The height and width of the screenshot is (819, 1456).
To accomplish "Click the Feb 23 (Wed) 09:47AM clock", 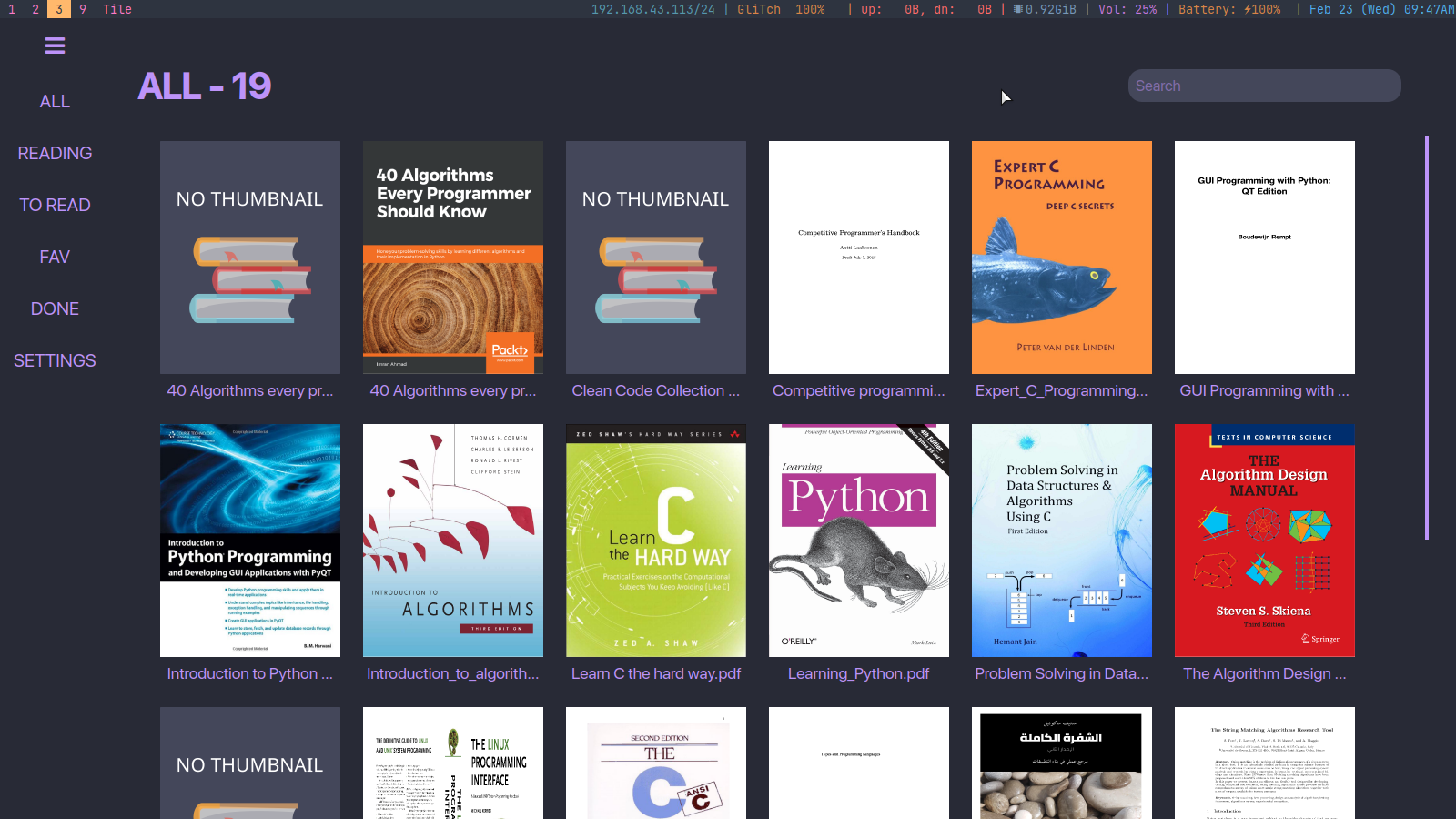I will pos(1381,9).
